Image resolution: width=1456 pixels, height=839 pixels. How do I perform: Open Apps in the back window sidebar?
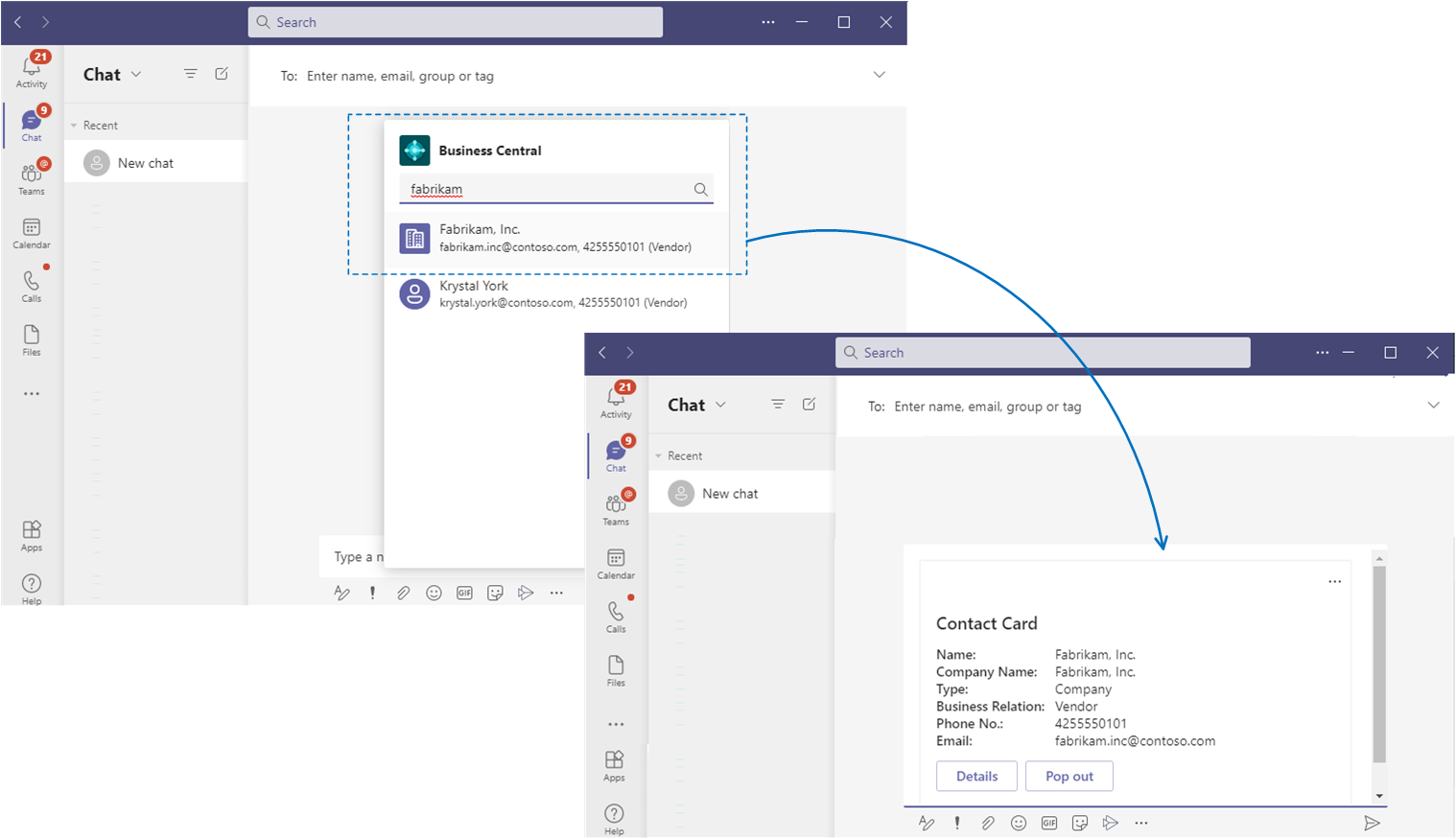32,535
